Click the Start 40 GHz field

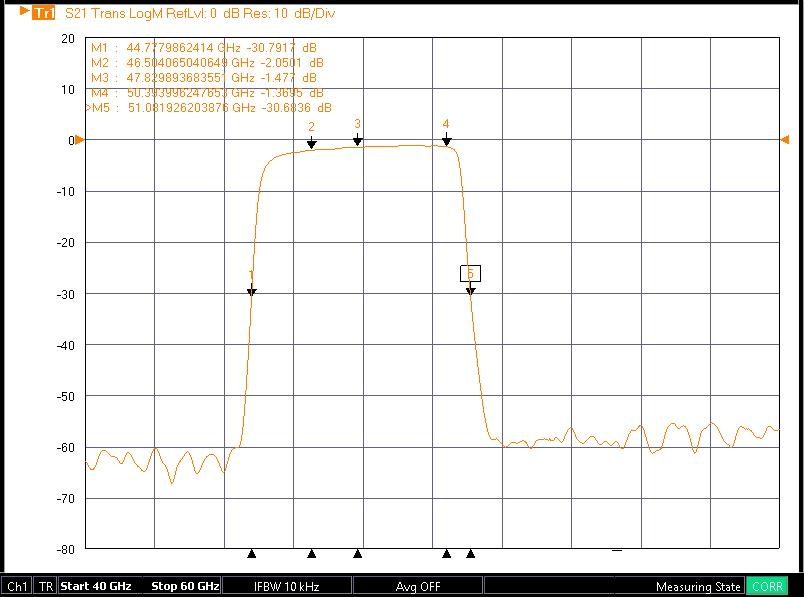pyautogui.click(x=96, y=586)
